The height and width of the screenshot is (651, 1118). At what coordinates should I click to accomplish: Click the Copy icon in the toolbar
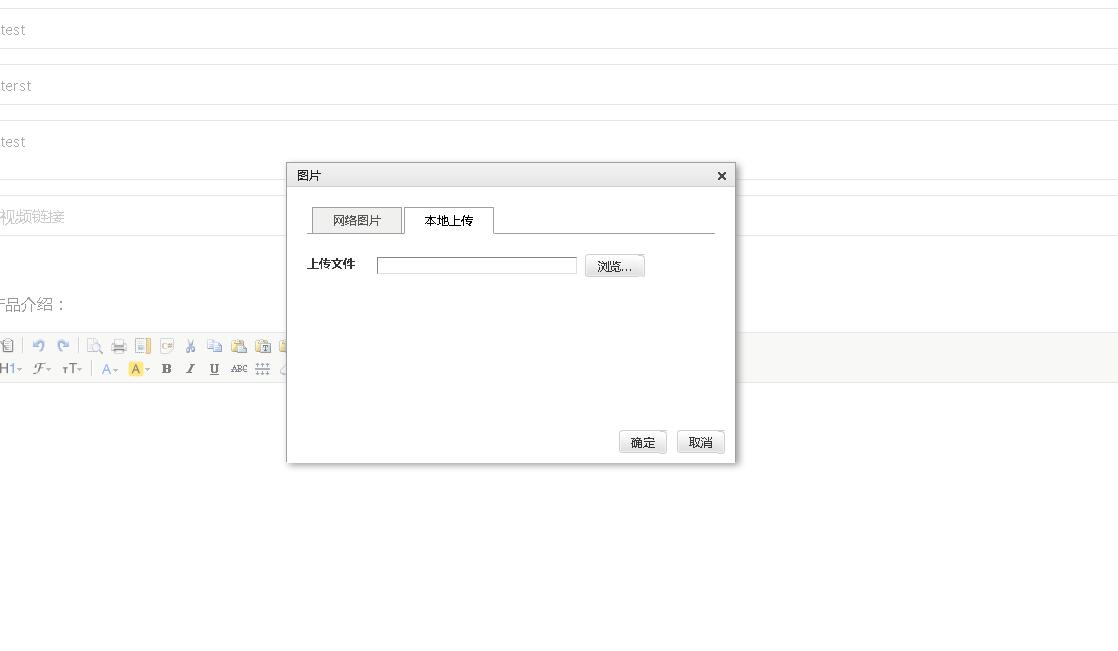213,346
